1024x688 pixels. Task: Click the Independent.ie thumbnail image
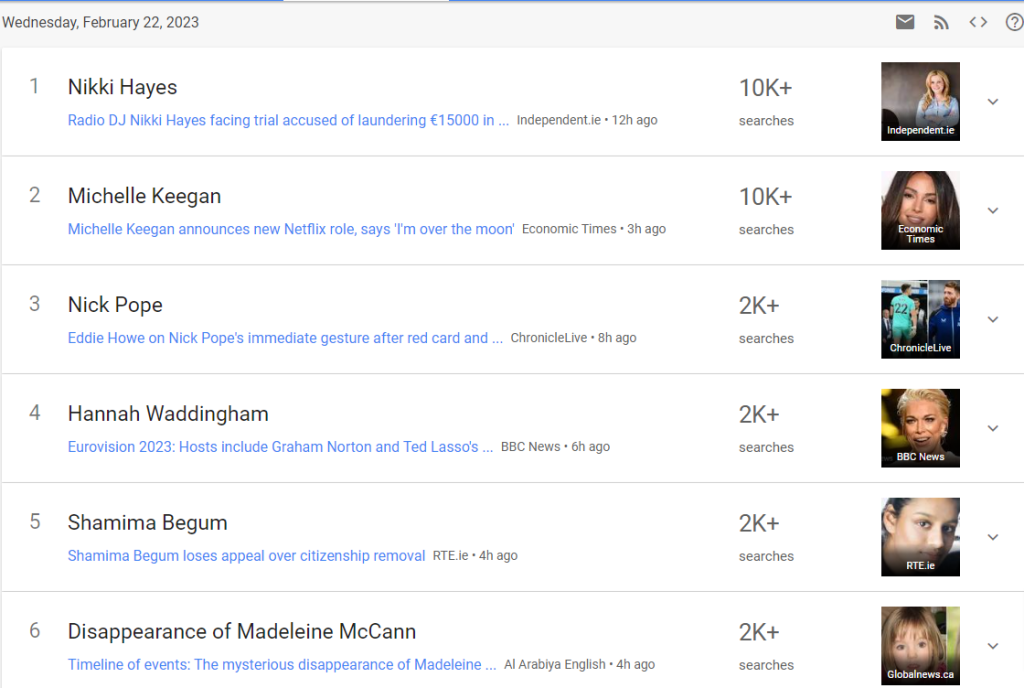[920, 101]
